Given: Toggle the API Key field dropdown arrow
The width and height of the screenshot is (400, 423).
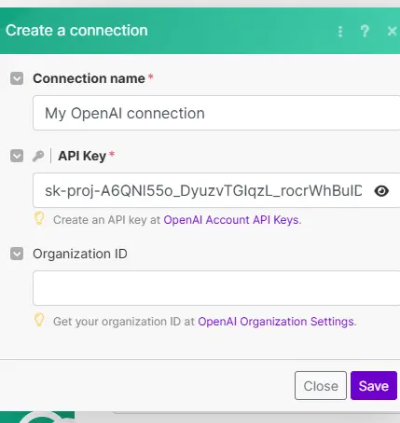Looking at the screenshot, I should coord(17,156).
